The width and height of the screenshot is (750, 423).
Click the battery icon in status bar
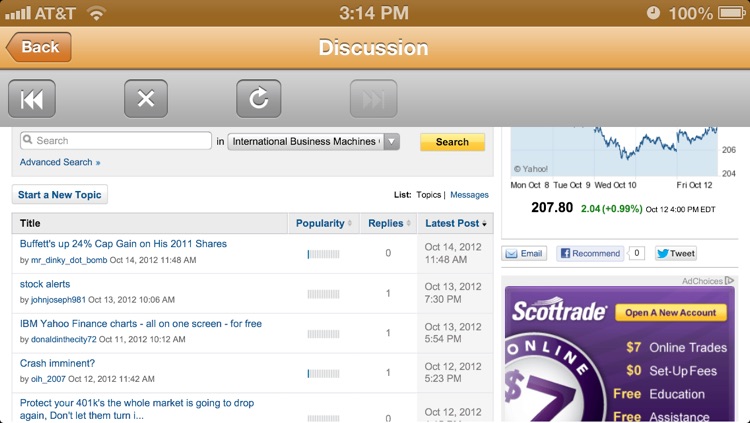pyautogui.click(x=732, y=12)
